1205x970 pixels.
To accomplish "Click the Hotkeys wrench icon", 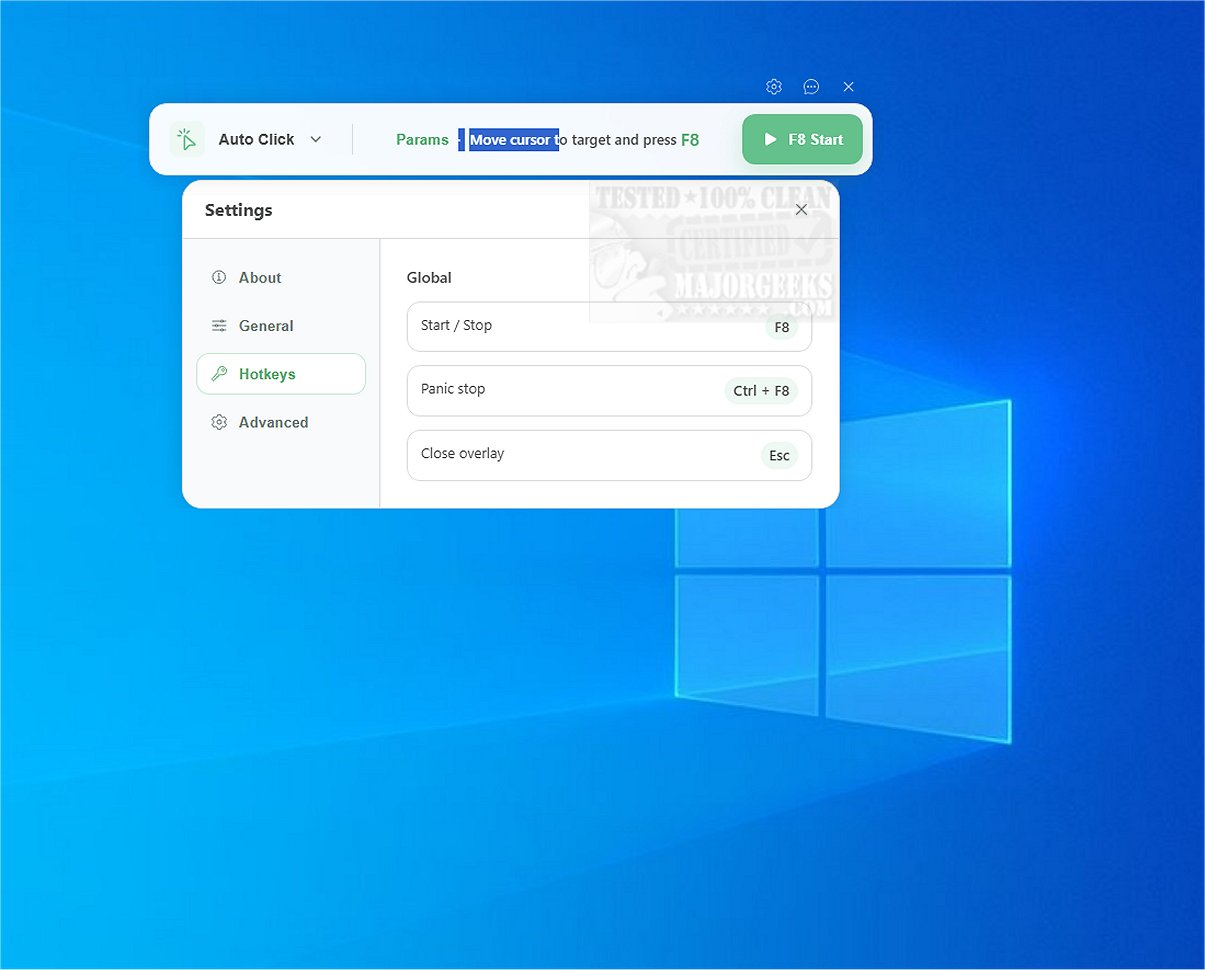I will [x=219, y=374].
